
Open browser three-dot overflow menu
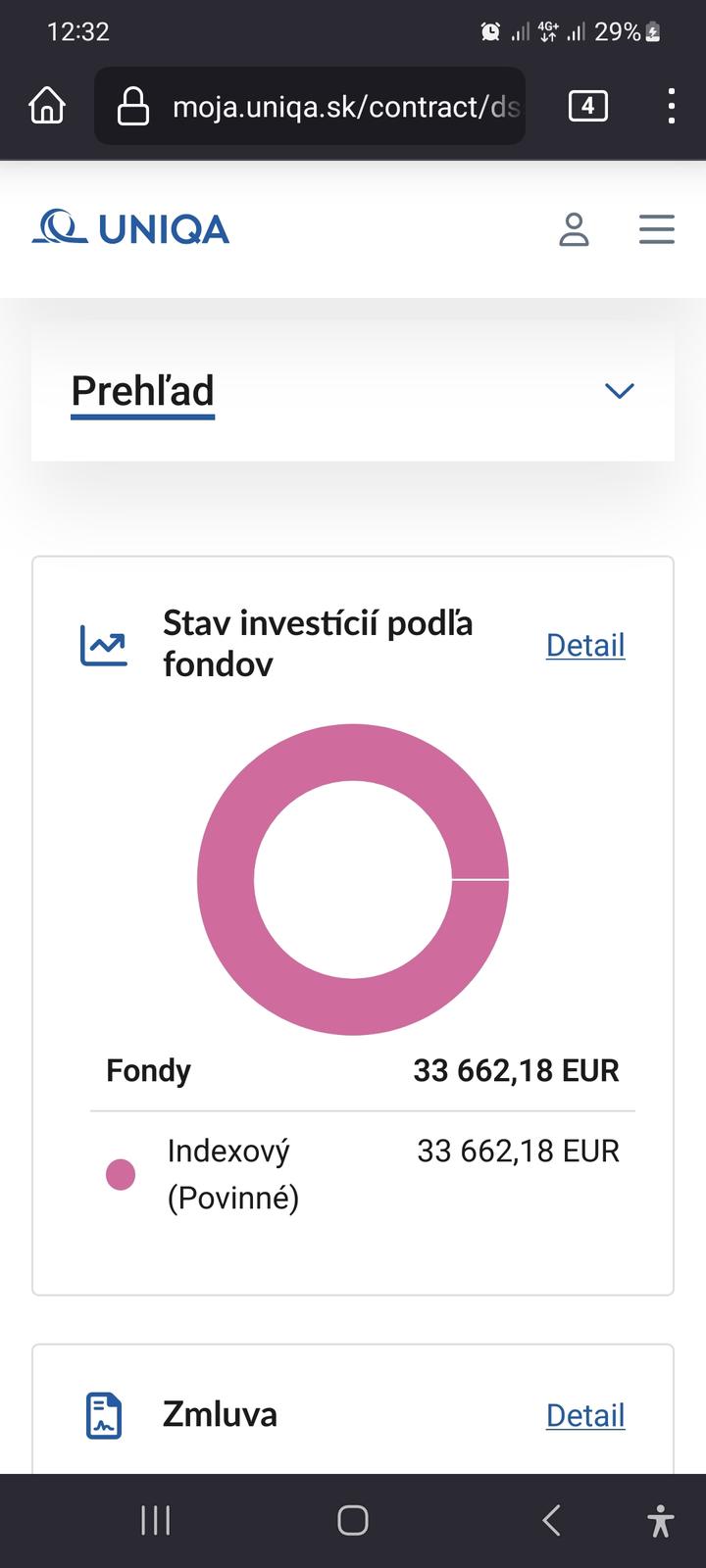click(671, 106)
